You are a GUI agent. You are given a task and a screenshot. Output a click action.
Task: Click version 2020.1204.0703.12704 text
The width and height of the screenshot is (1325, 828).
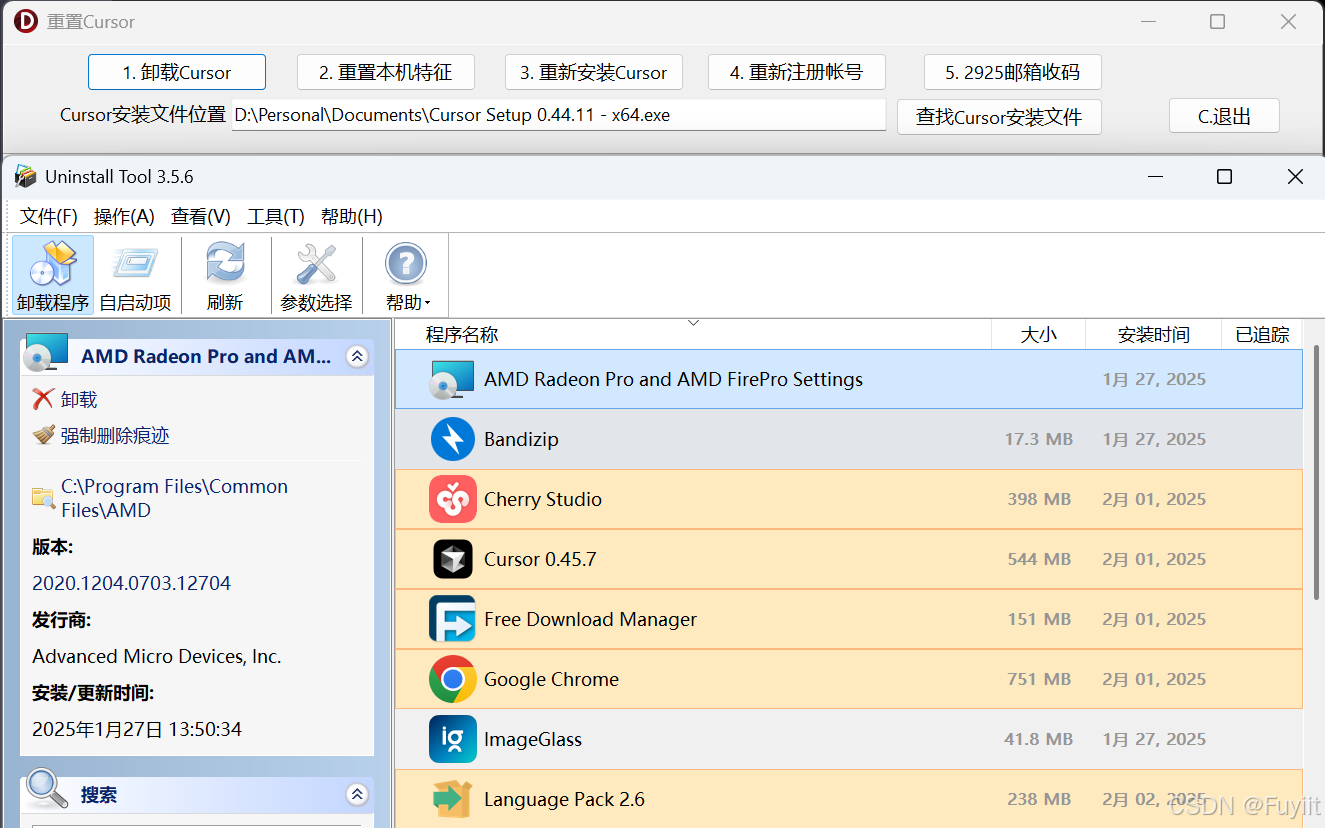click(x=131, y=583)
